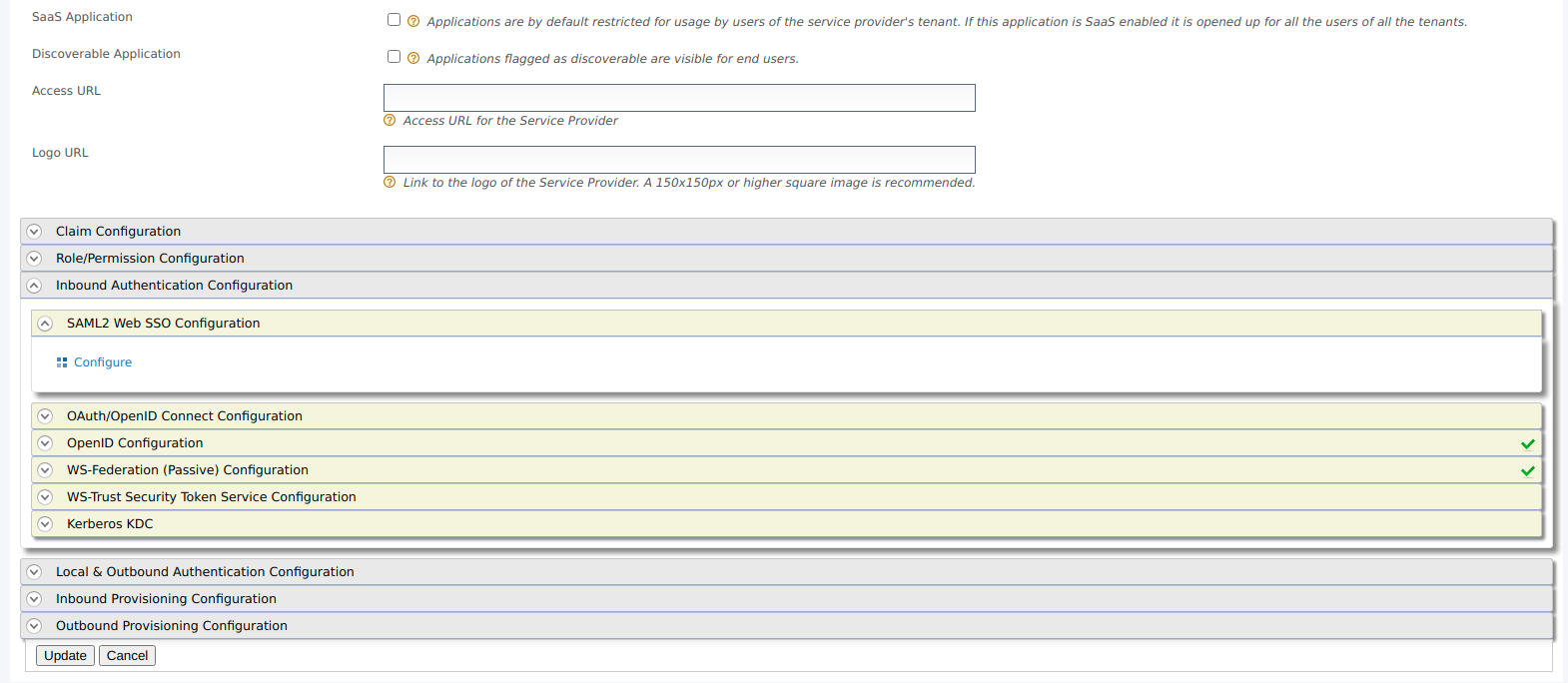The height and width of the screenshot is (683, 1568).
Task: Enable the SaaS Application checkbox
Action: [393, 19]
